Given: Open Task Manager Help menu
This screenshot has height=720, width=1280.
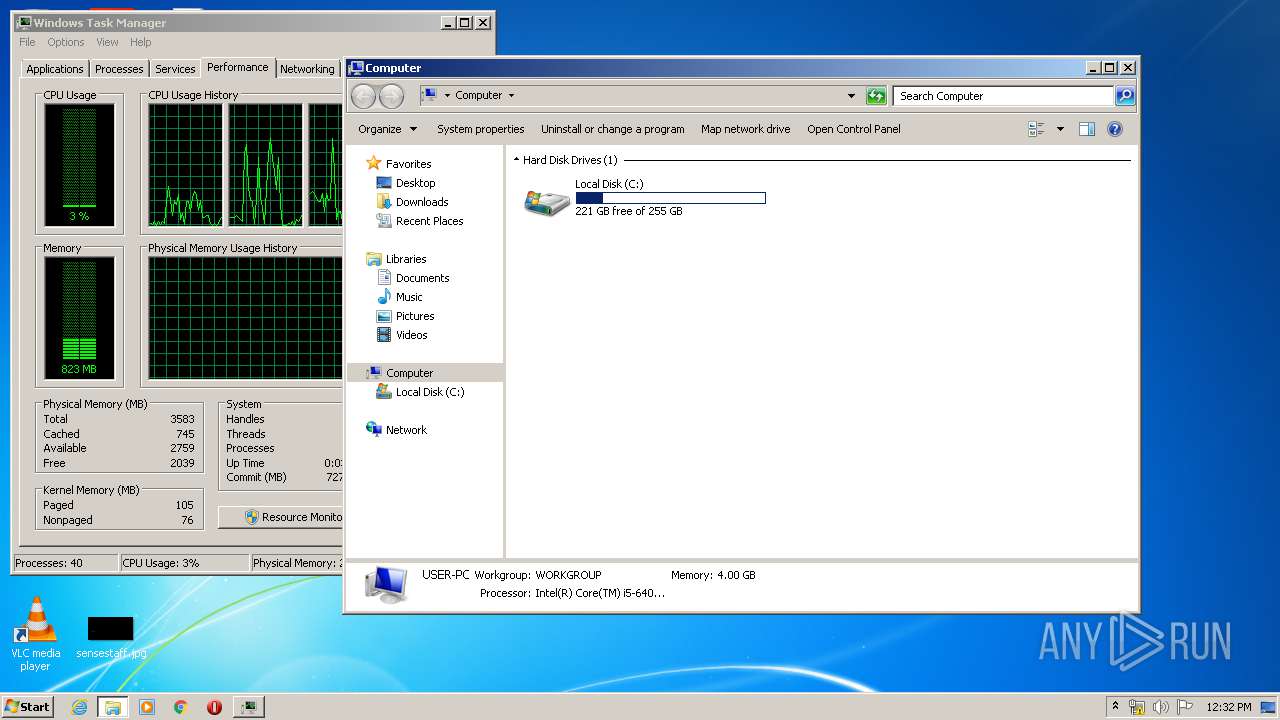Looking at the screenshot, I should 141,42.
